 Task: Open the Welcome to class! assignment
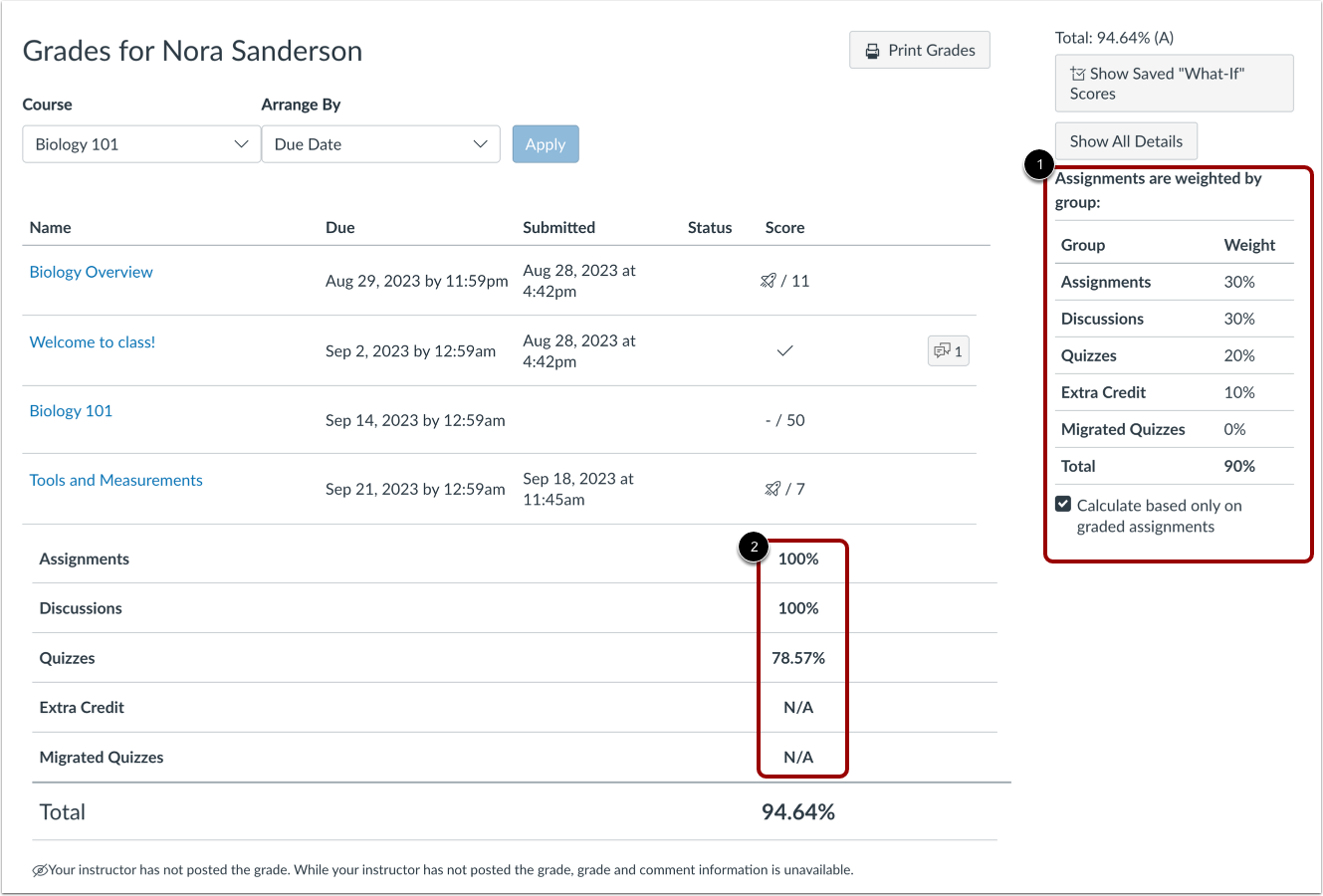pyautogui.click(x=93, y=341)
